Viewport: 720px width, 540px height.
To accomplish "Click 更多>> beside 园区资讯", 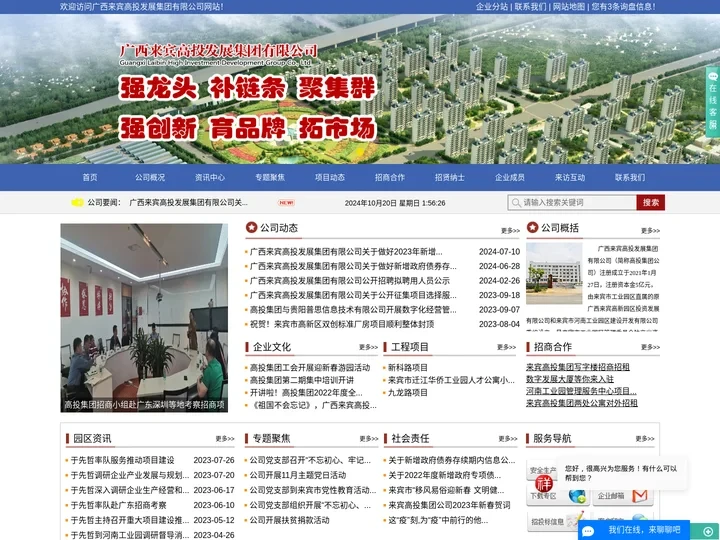I will (x=225, y=439).
